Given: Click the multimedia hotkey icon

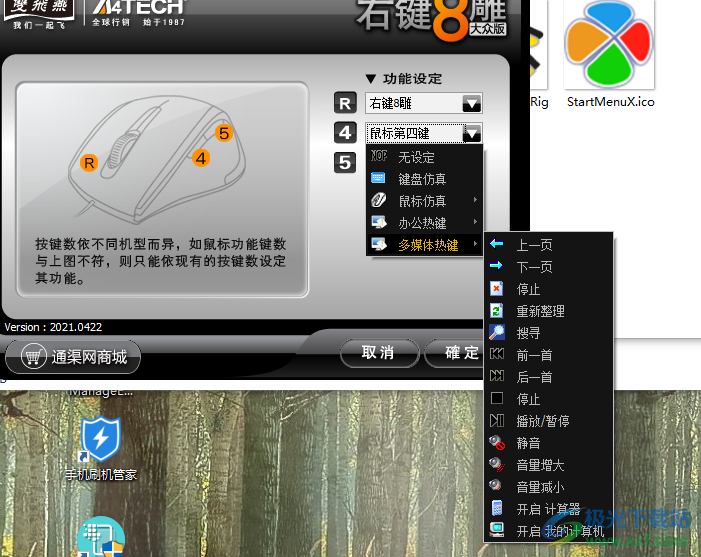Looking at the screenshot, I should click(x=379, y=244).
